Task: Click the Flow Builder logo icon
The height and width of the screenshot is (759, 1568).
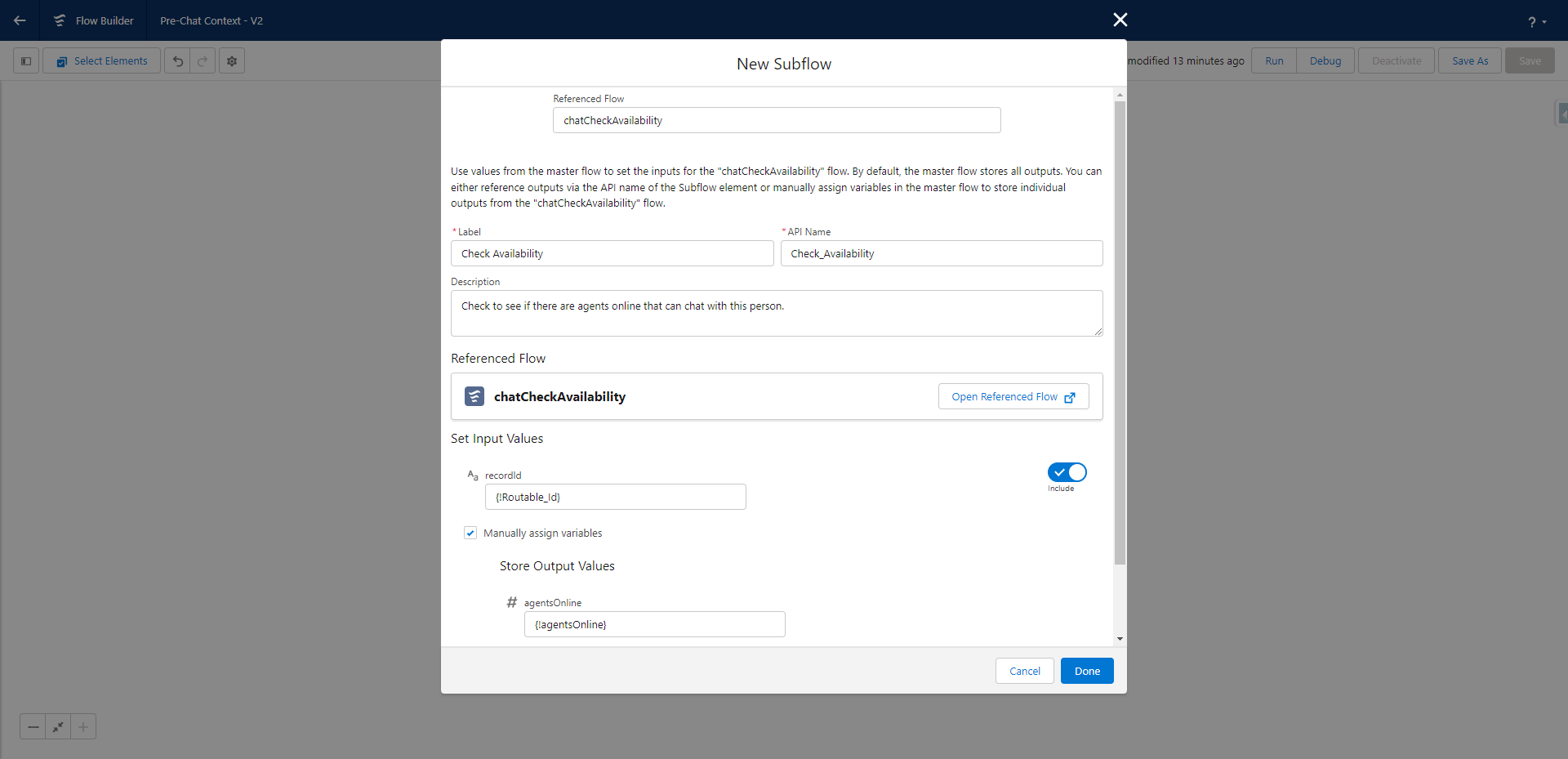Action: [60, 20]
